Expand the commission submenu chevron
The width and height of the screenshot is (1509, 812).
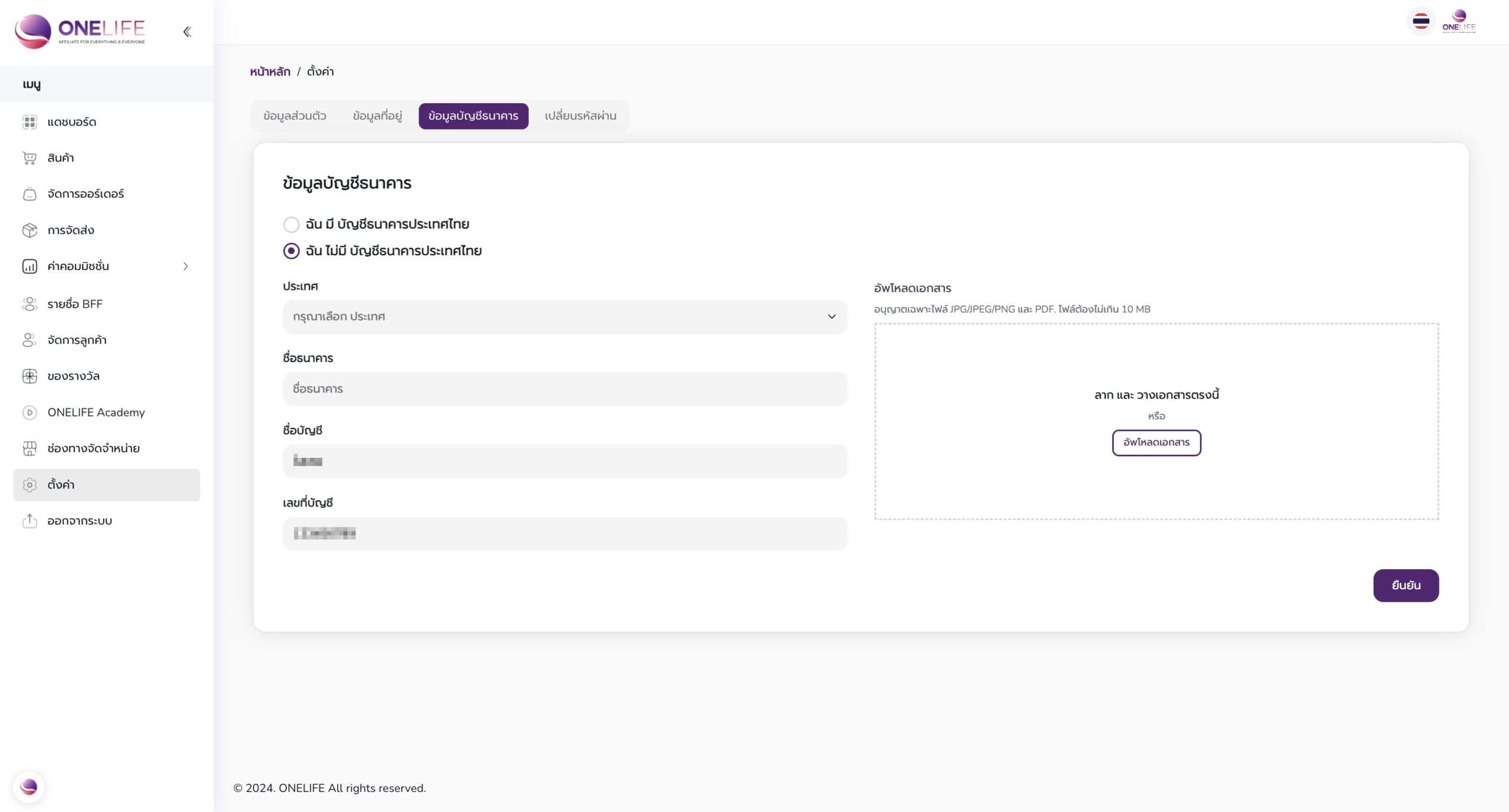(186, 266)
